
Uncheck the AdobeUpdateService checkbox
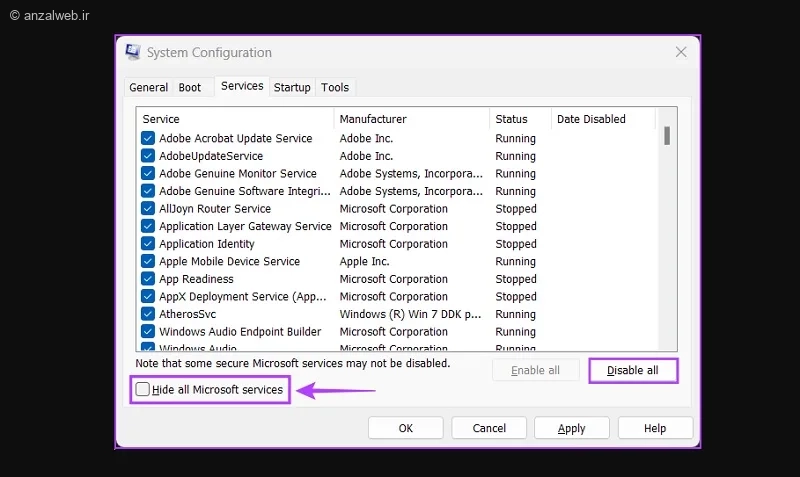147,156
